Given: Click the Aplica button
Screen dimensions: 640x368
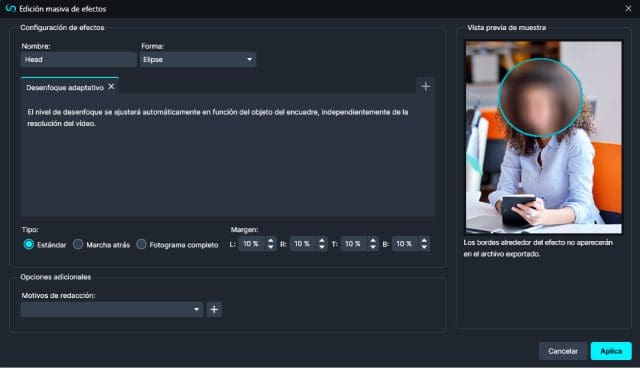Looking at the screenshot, I should [x=611, y=351].
